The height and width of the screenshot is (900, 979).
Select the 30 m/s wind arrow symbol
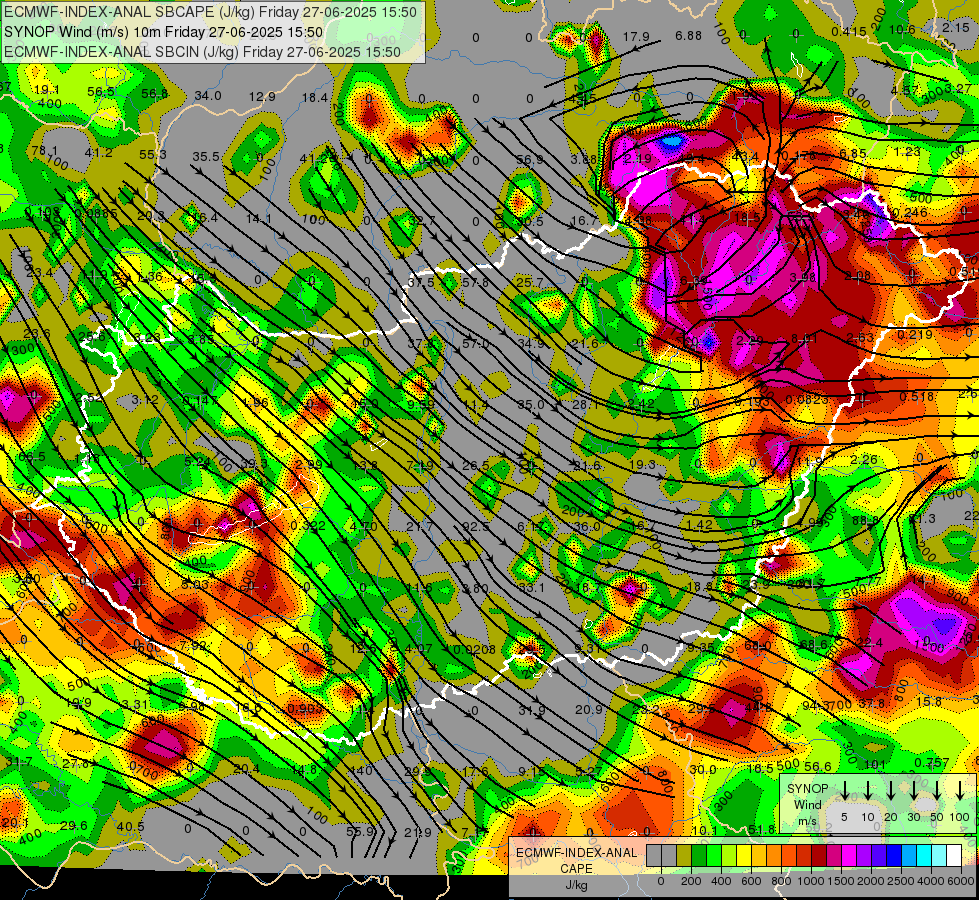pyautogui.click(x=914, y=790)
